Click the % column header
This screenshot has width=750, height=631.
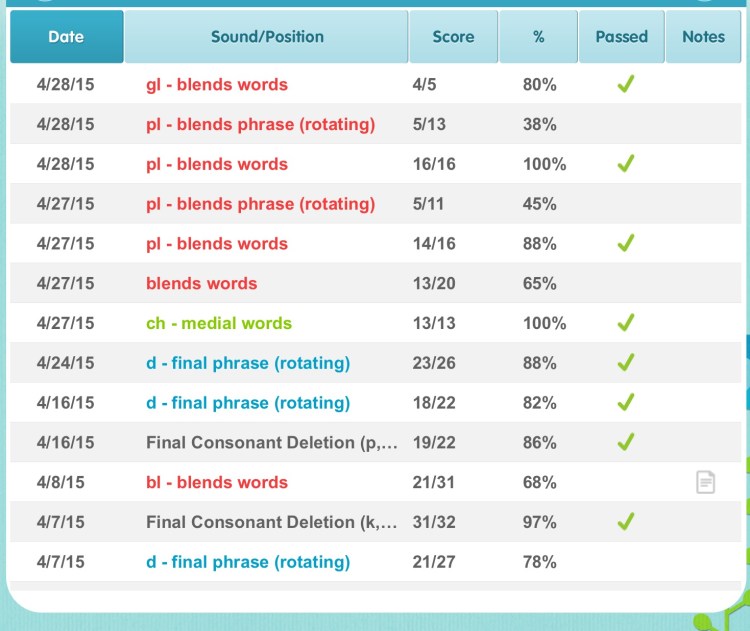pyautogui.click(x=539, y=37)
